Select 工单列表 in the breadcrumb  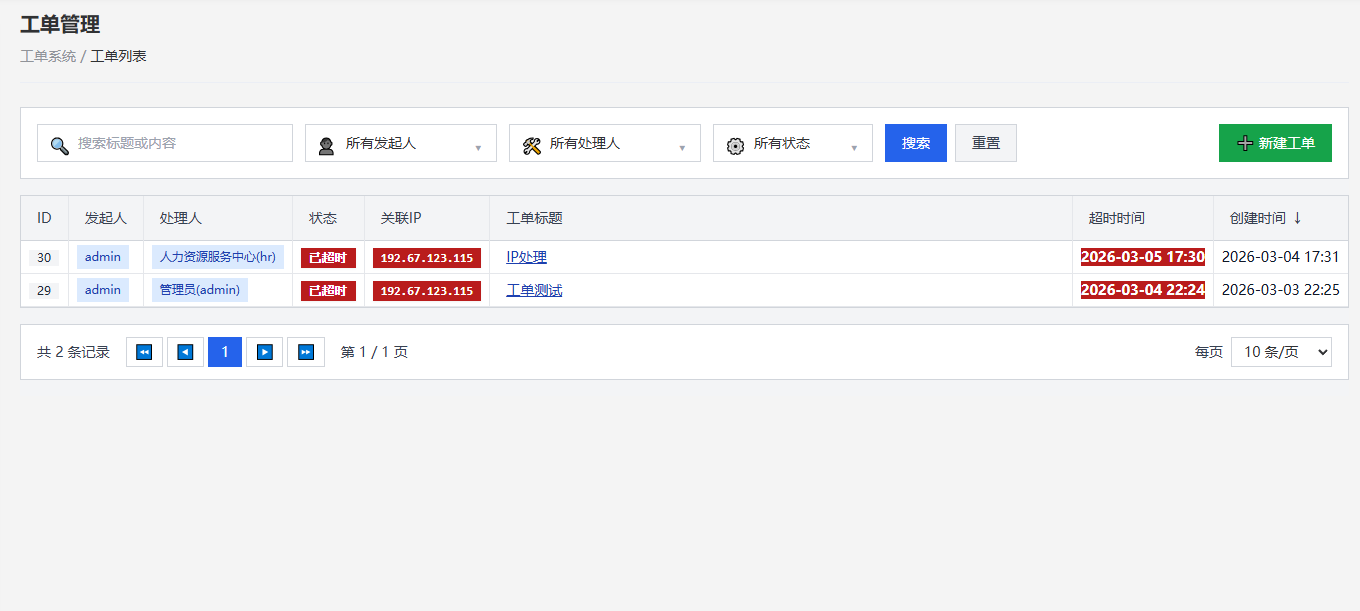pos(117,56)
